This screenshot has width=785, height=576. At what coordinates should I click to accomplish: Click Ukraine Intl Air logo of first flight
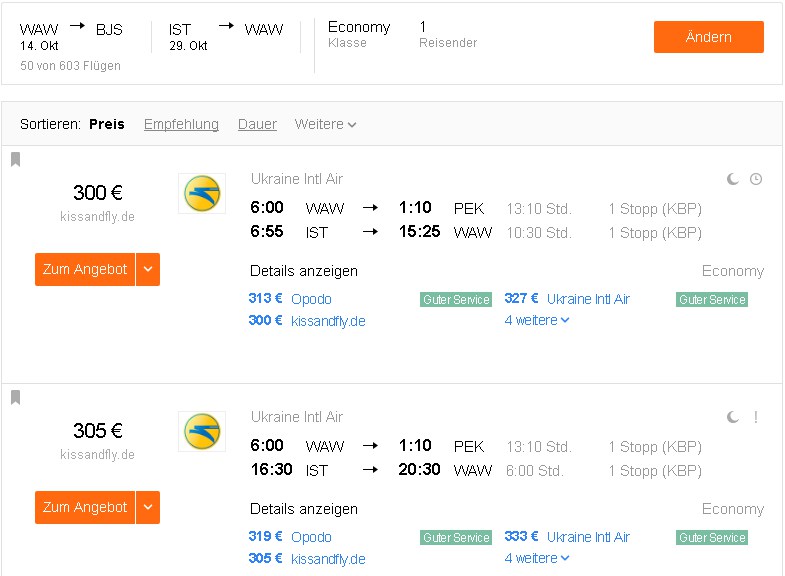coord(202,193)
